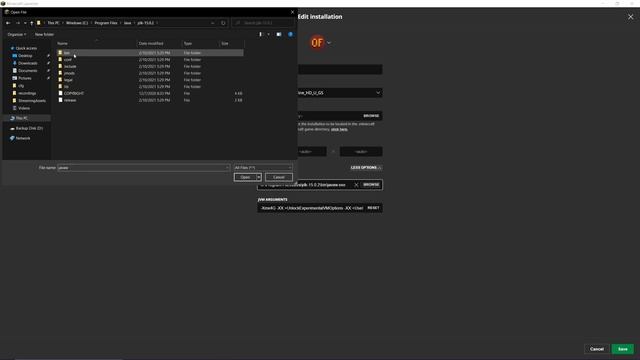
Task: Select the COPYRIGHT file
Action: click(150, 93)
